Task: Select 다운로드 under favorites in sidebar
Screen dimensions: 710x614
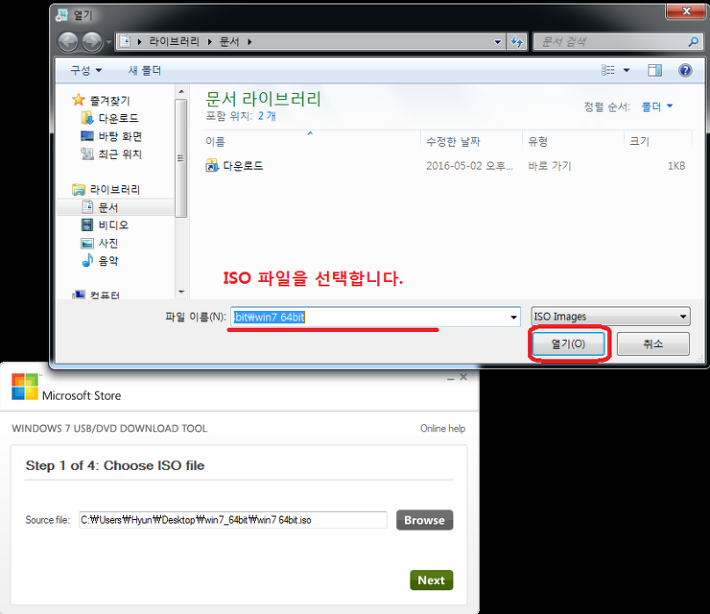Action: tap(110, 118)
